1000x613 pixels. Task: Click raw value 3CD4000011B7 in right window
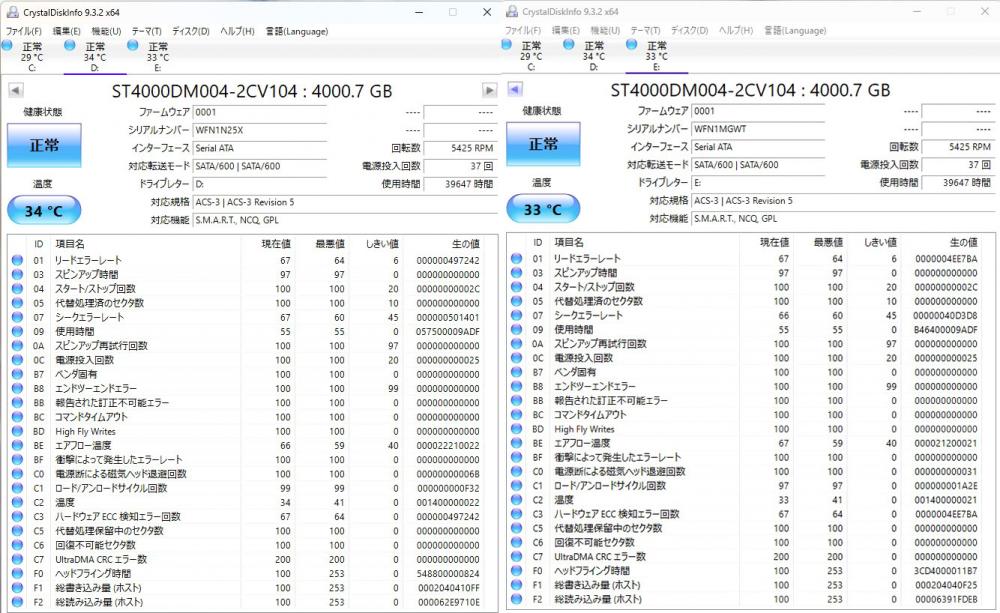pos(946,570)
